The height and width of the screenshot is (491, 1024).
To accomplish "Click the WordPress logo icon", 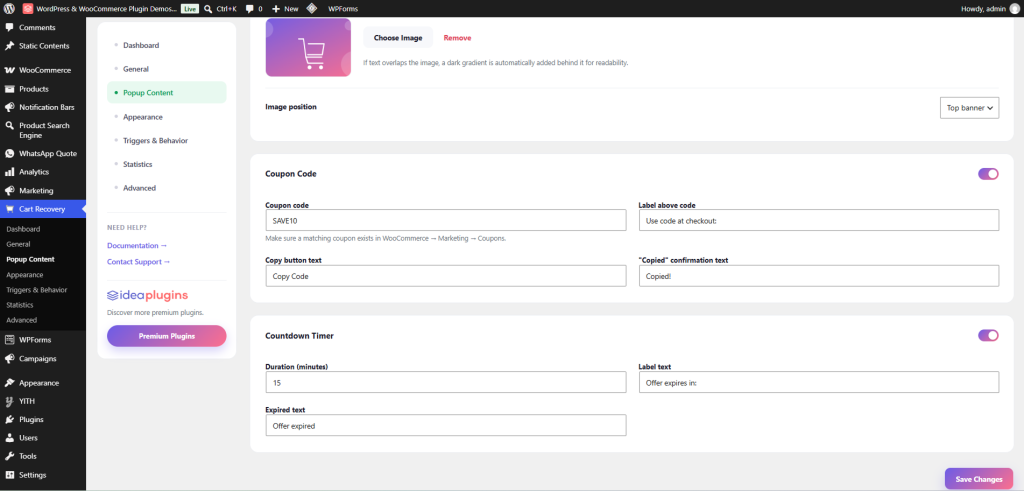I will coord(9,8).
